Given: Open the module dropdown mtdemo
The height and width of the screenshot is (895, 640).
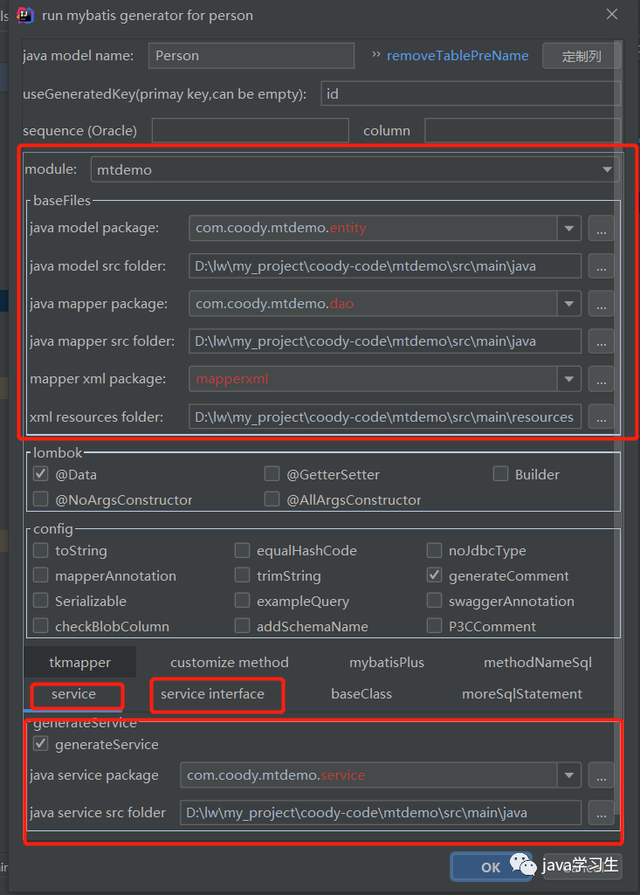Looking at the screenshot, I should tap(355, 170).
